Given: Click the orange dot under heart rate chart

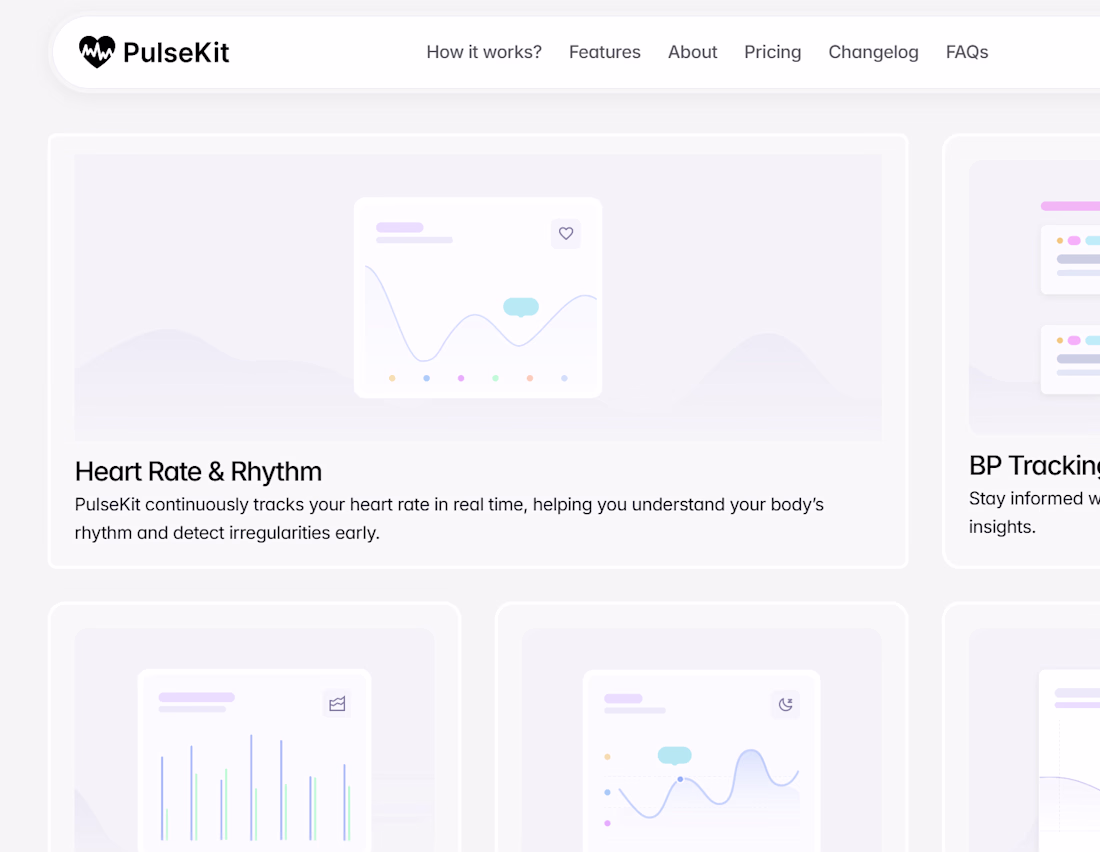Looking at the screenshot, I should click(x=392, y=378).
